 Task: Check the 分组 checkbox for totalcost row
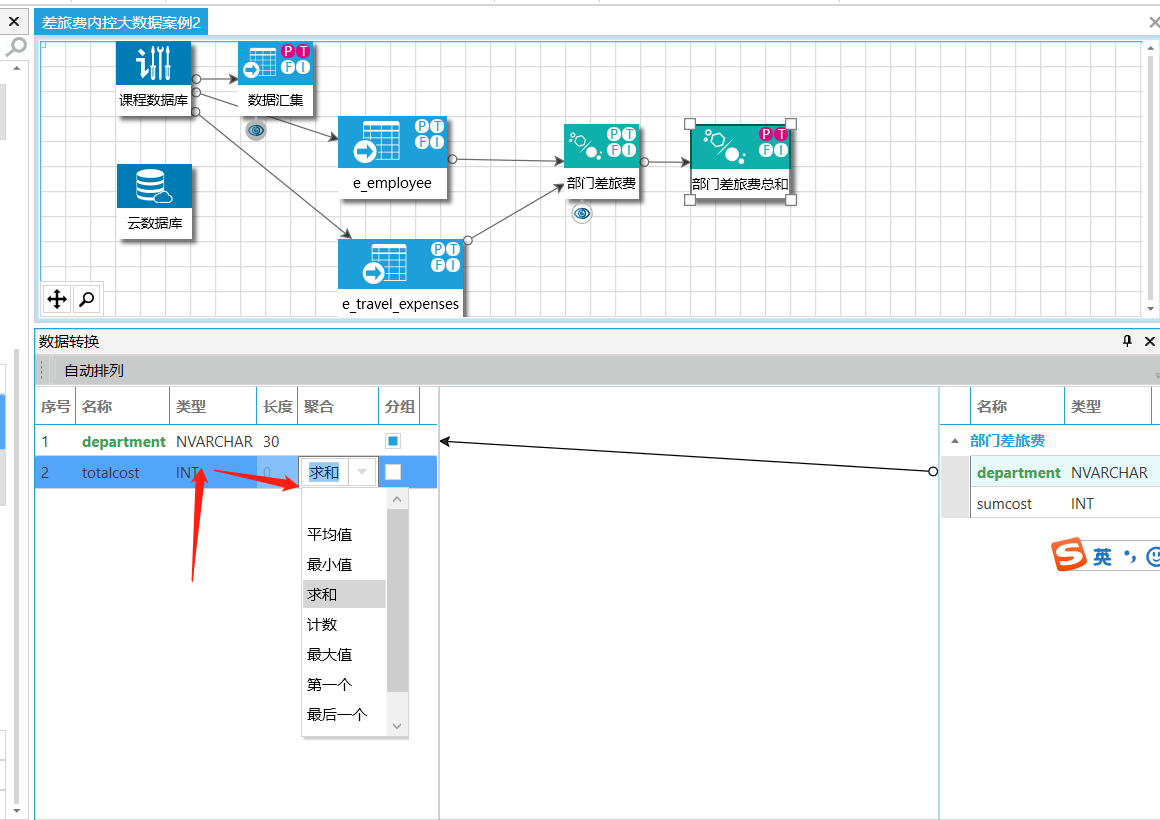tap(392, 471)
